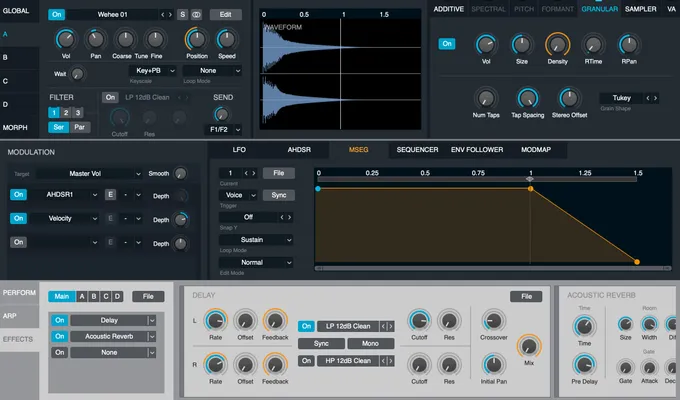Open the SEQUENCER modulation tab
Viewport: 680px width, 400px height.
coord(417,149)
